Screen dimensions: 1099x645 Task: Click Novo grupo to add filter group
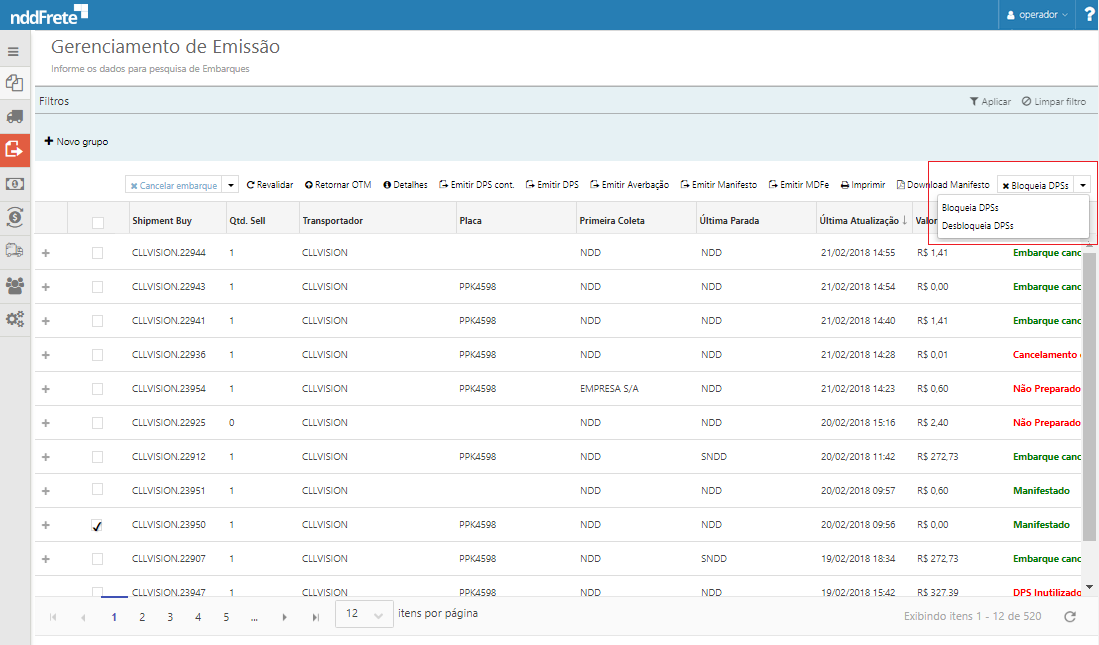76,142
